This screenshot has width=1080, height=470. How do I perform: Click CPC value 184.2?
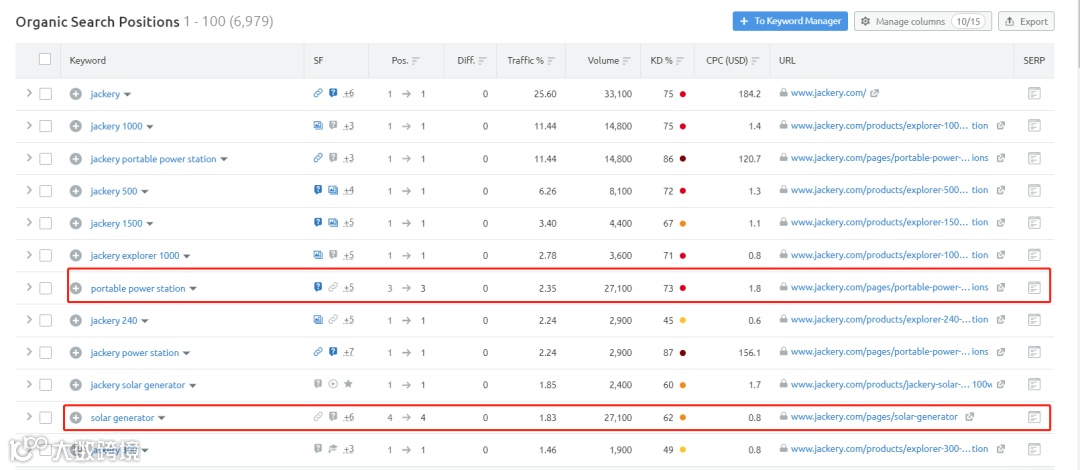click(x=749, y=94)
